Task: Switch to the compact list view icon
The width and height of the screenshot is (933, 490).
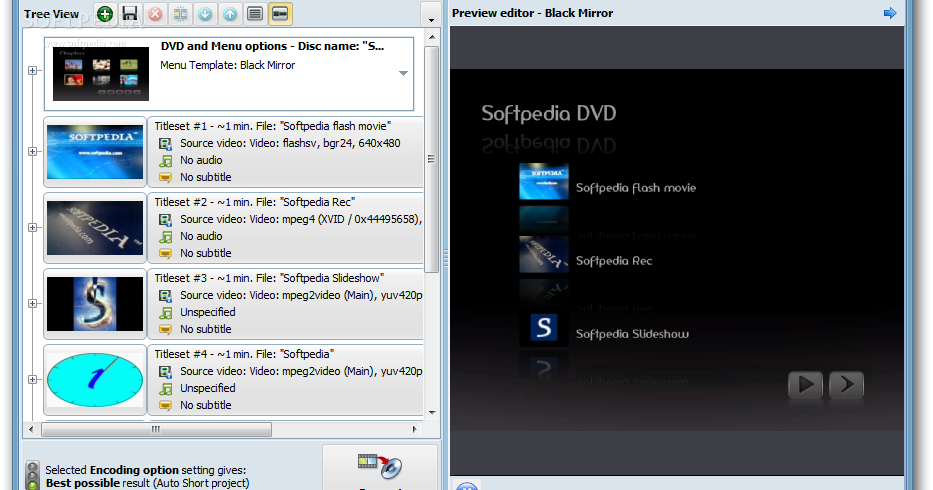Action: [x=255, y=14]
